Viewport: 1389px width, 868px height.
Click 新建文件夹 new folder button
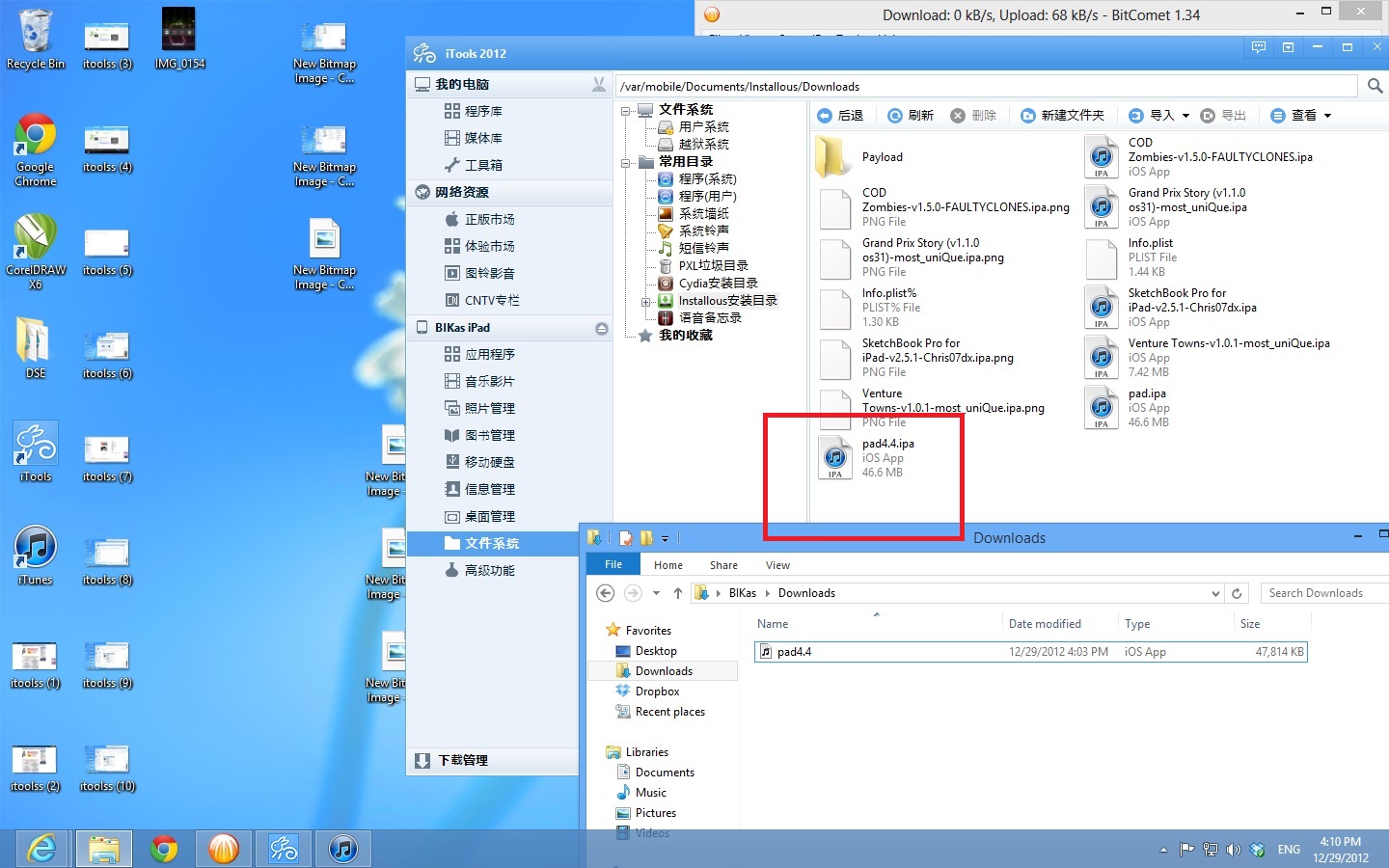click(x=1062, y=115)
